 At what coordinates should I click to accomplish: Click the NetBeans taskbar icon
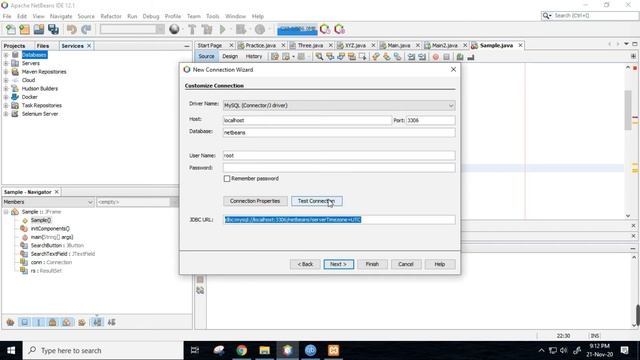pos(288,350)
